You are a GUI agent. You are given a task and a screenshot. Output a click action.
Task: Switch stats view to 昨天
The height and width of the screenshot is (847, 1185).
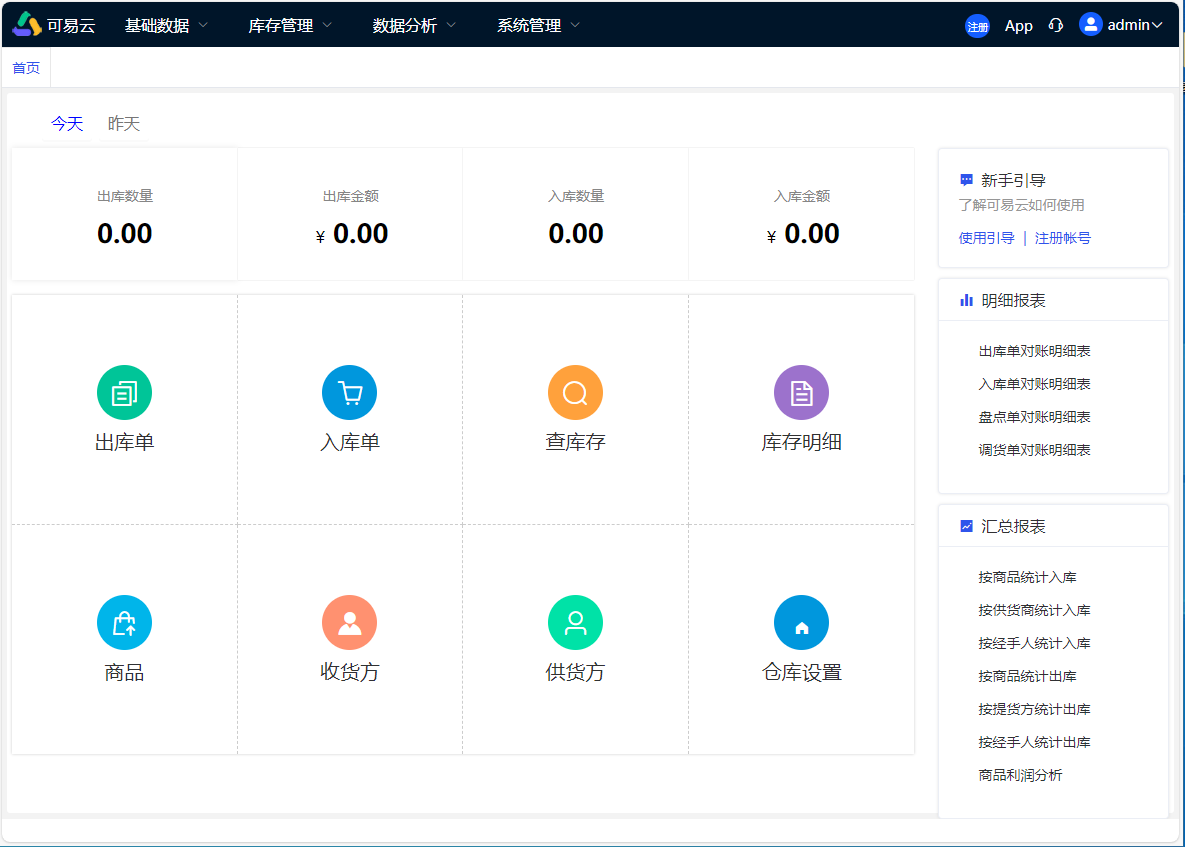click(124, 123)
